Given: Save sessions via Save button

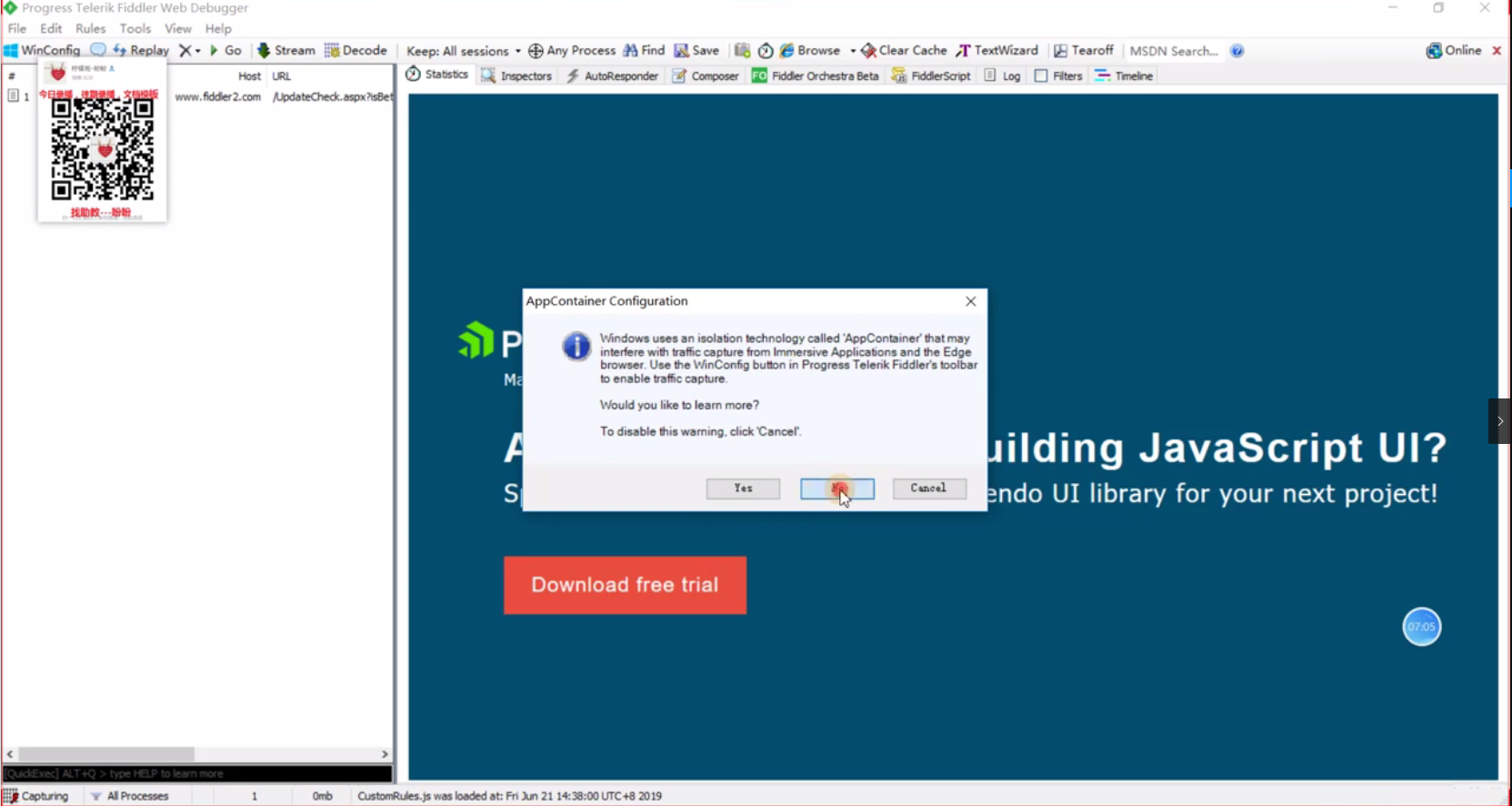Looking at the screenshot, I should [x=696, y=50].
